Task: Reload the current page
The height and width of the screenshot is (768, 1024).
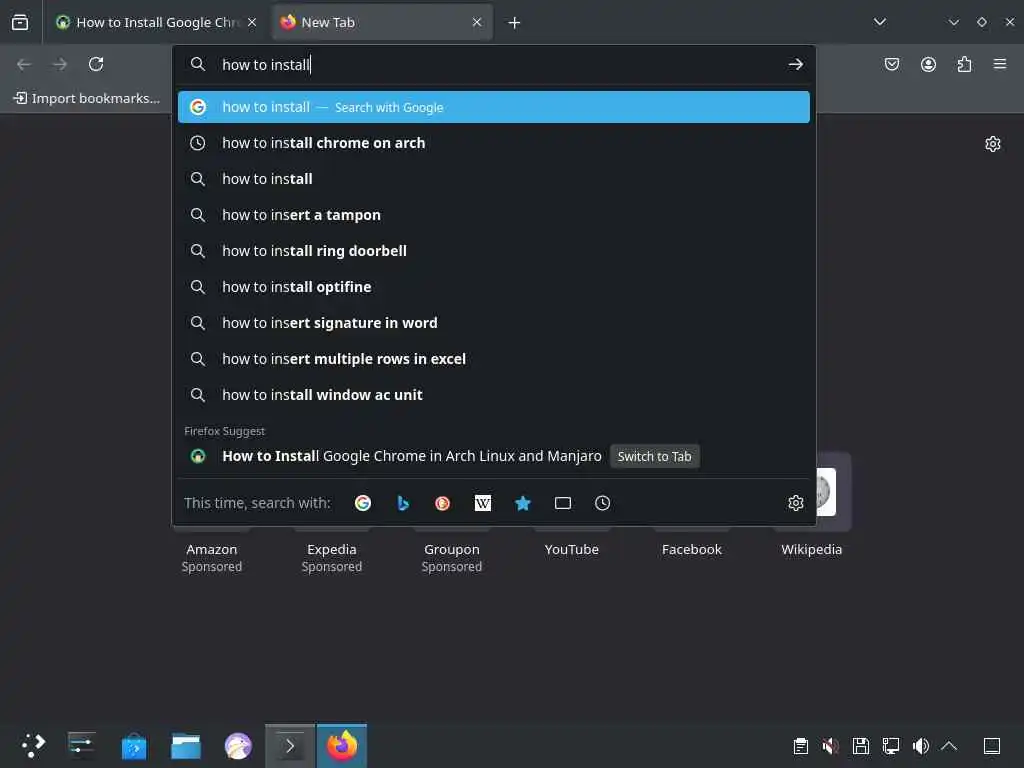Action: (x=96, y=64)
